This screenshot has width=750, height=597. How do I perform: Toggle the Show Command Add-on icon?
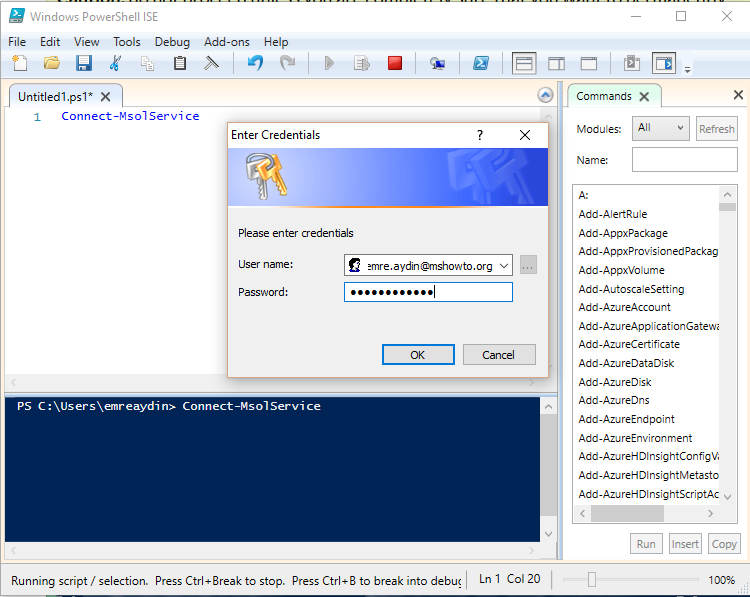click(x=664, y=63)
